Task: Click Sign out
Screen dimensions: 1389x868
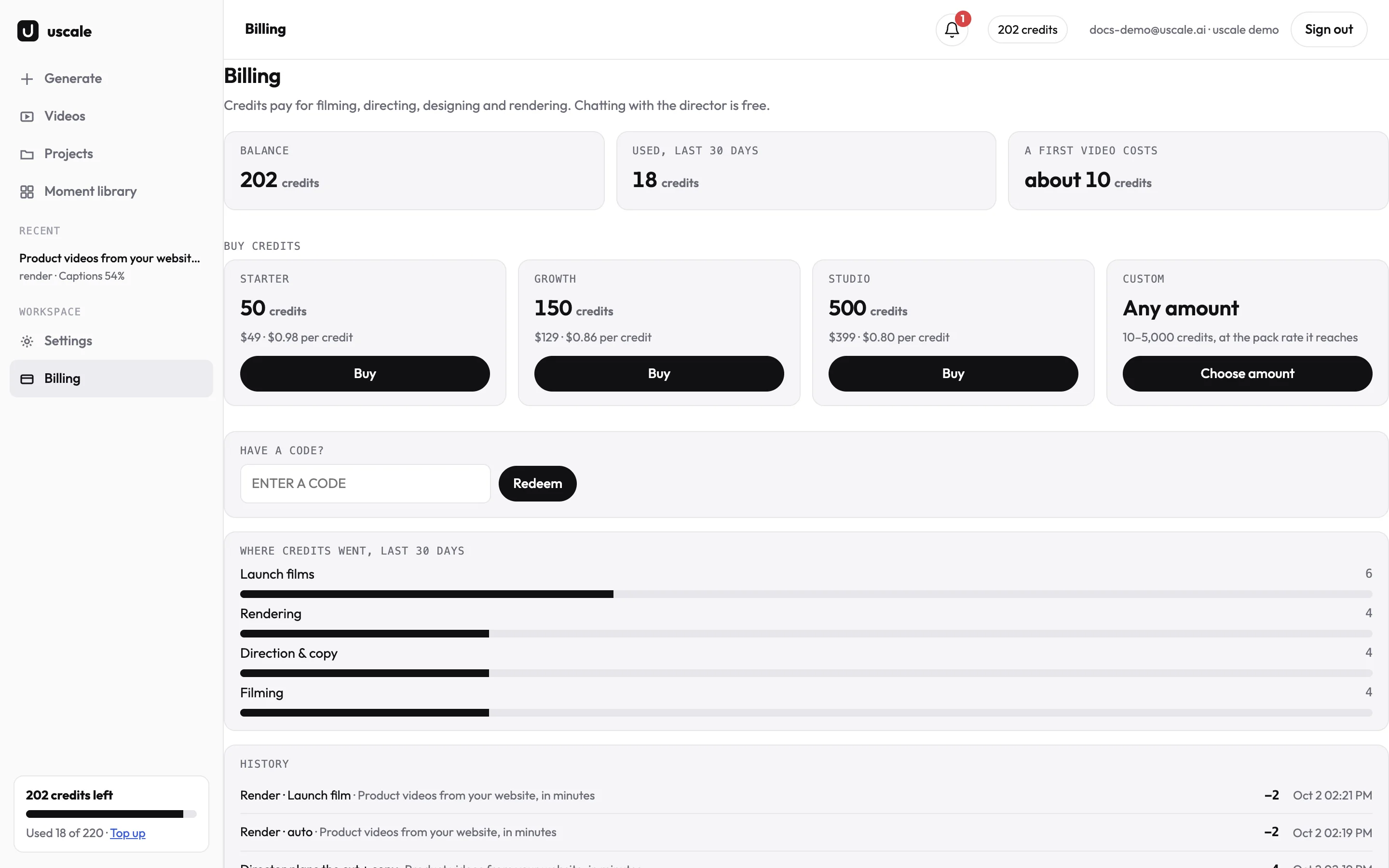Action: 1329,29
